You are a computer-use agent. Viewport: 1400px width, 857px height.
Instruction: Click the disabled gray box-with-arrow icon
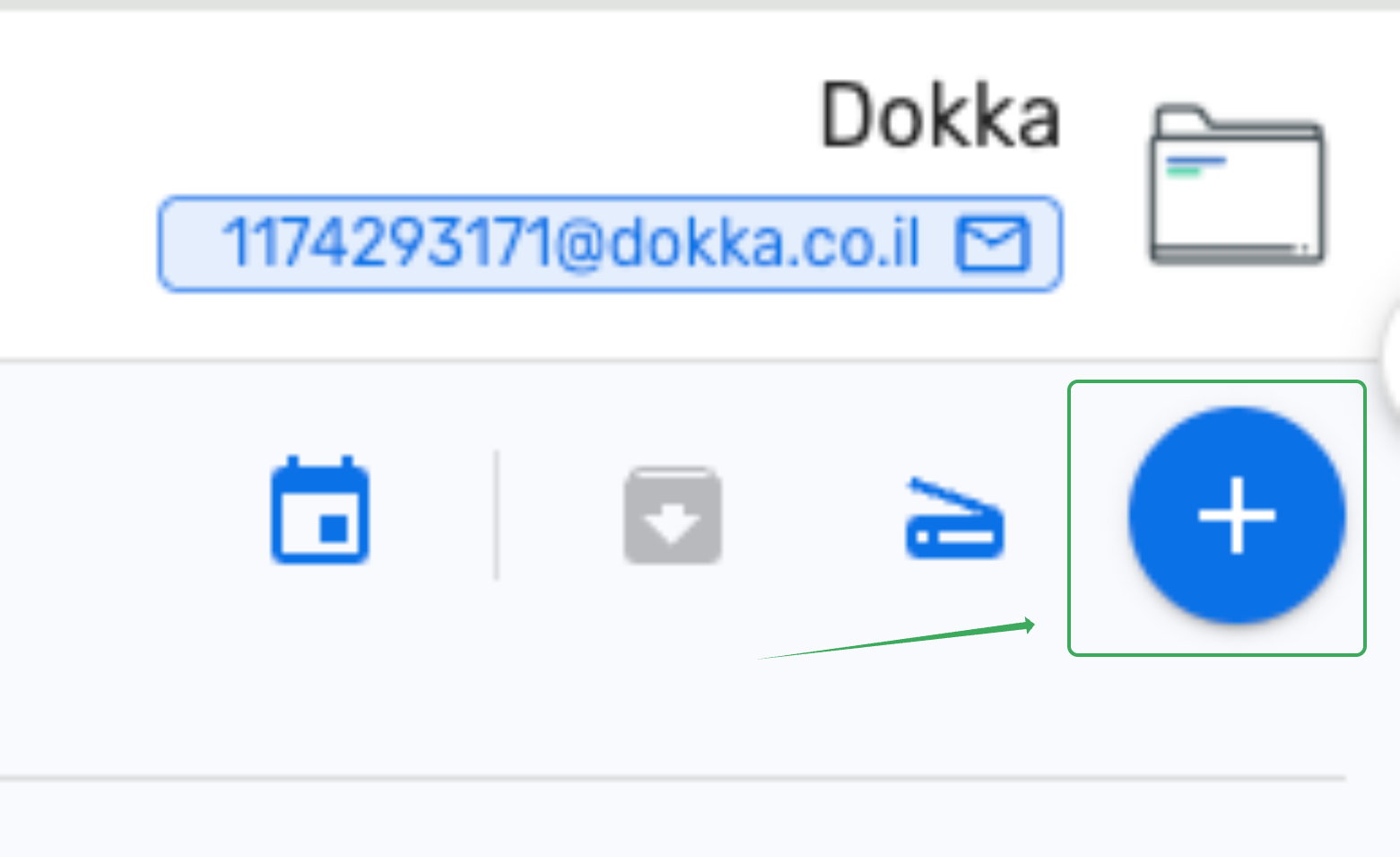(x=673, y=515)
